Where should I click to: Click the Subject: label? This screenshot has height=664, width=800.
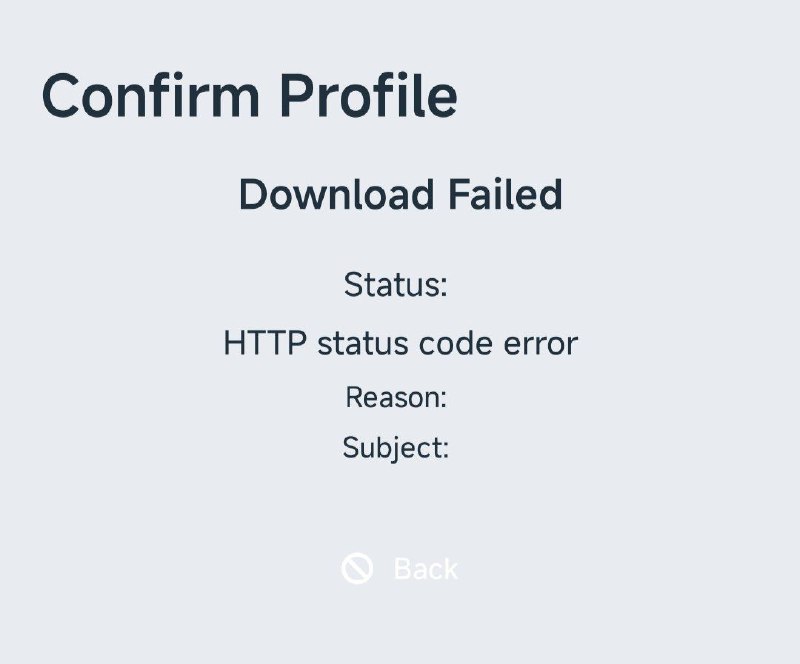[x=395, y=447]
